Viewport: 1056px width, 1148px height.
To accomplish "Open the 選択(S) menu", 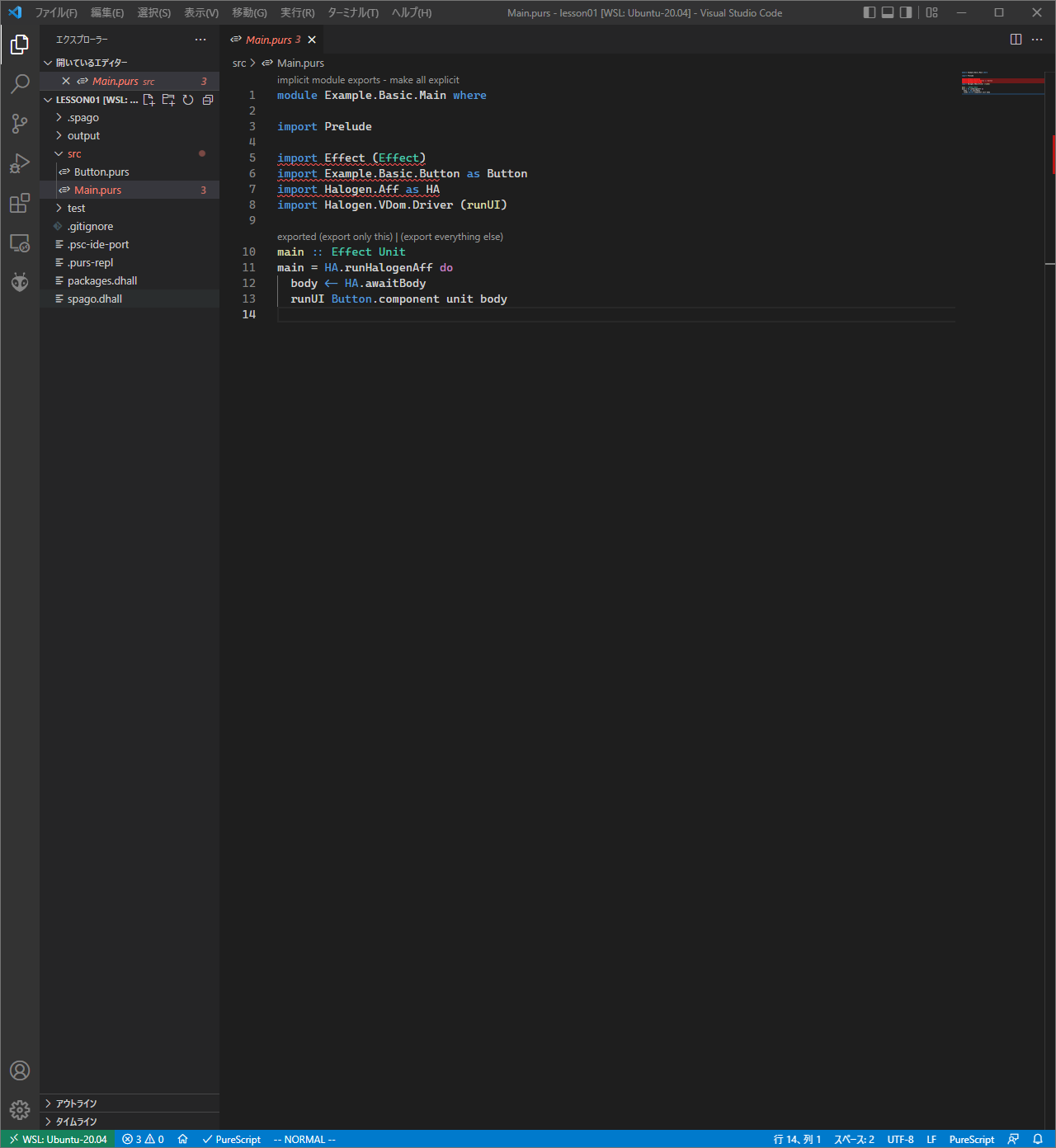I will click(154, 12).
